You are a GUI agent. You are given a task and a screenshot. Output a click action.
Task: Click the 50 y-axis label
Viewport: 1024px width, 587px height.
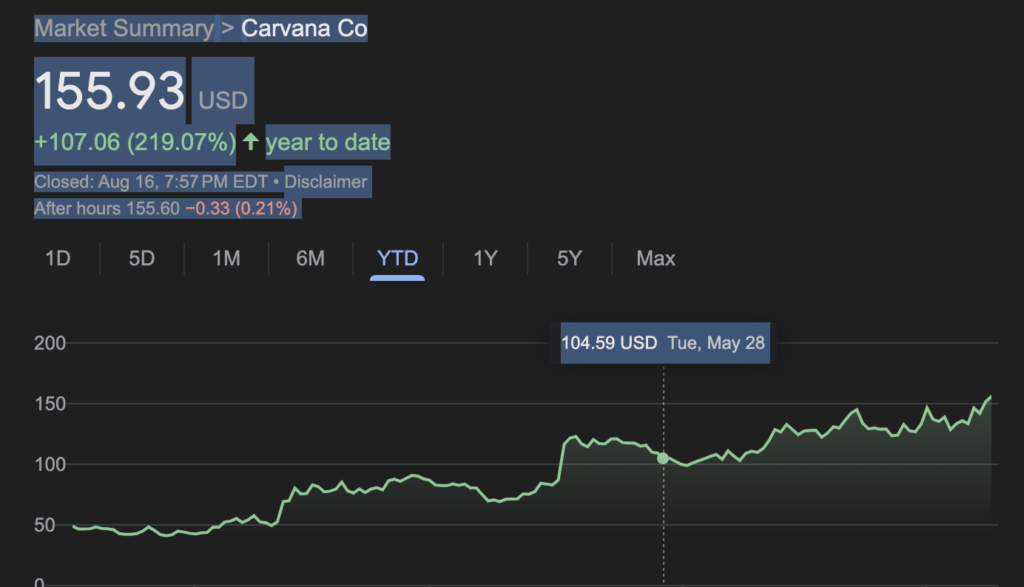point(44,526)
